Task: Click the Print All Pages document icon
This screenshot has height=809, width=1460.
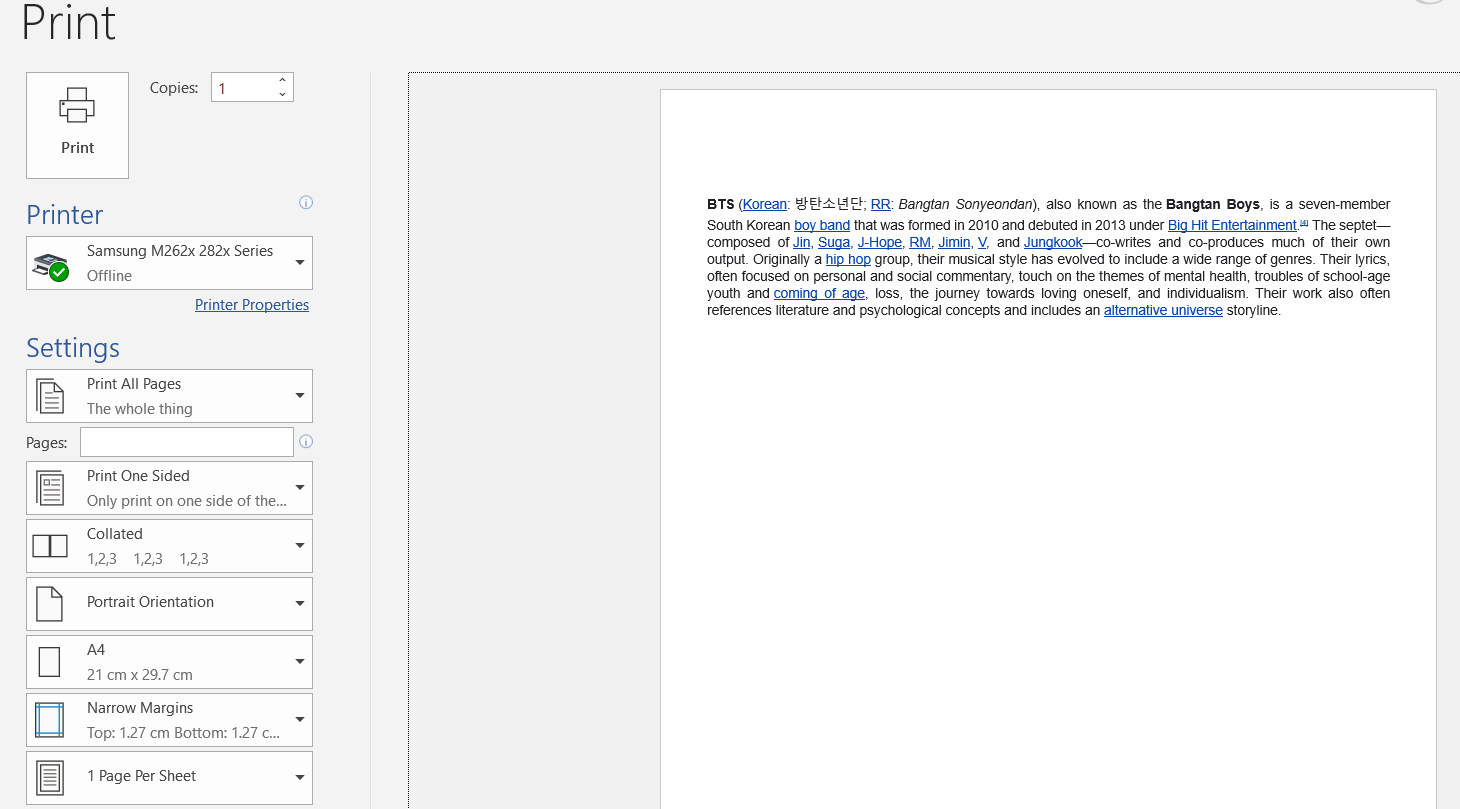Action: pos(50,396)
